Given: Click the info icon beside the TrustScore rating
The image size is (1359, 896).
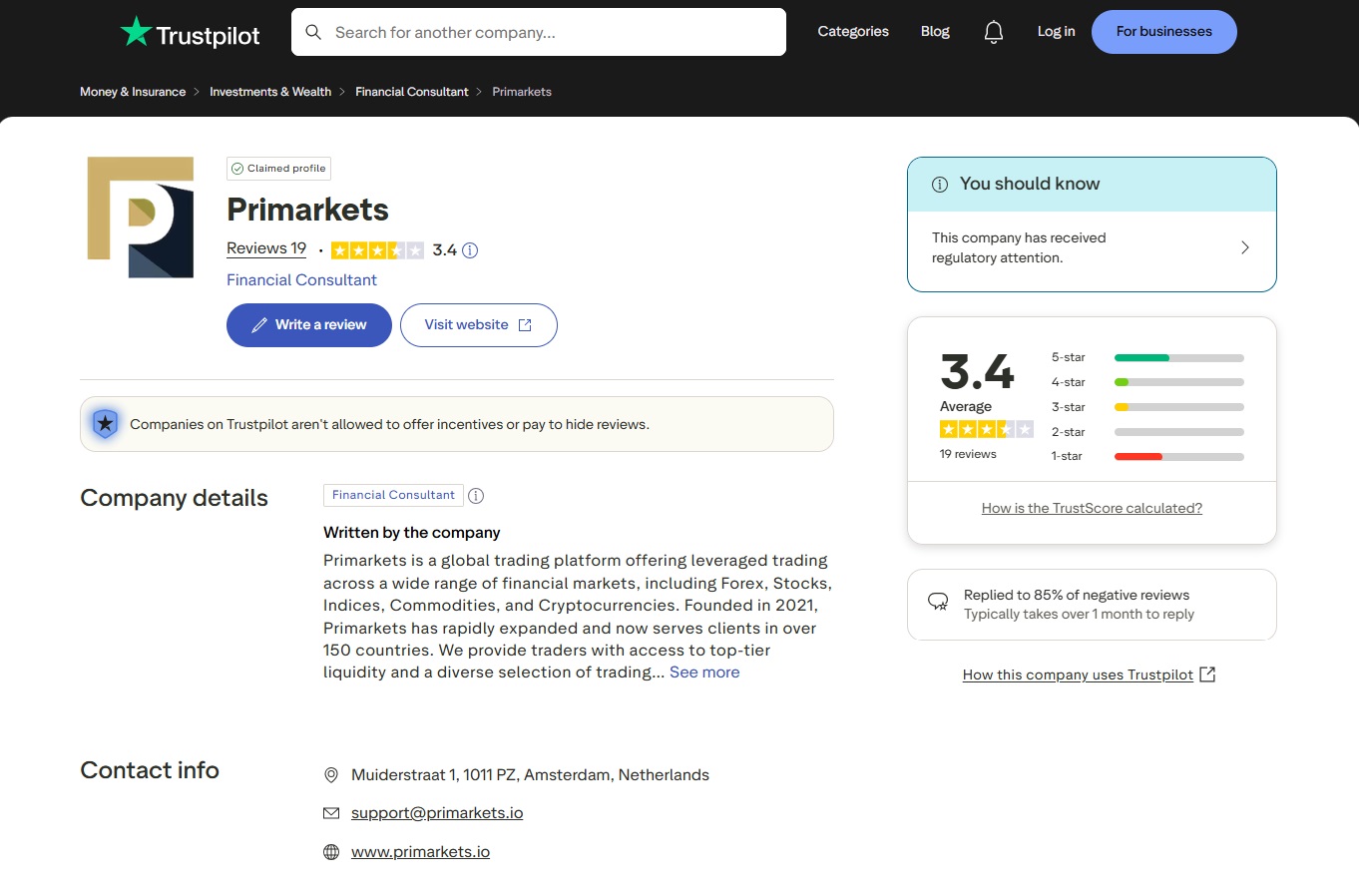Looking at the screenshot, I should pyautogui.click(x=470, y=250).
